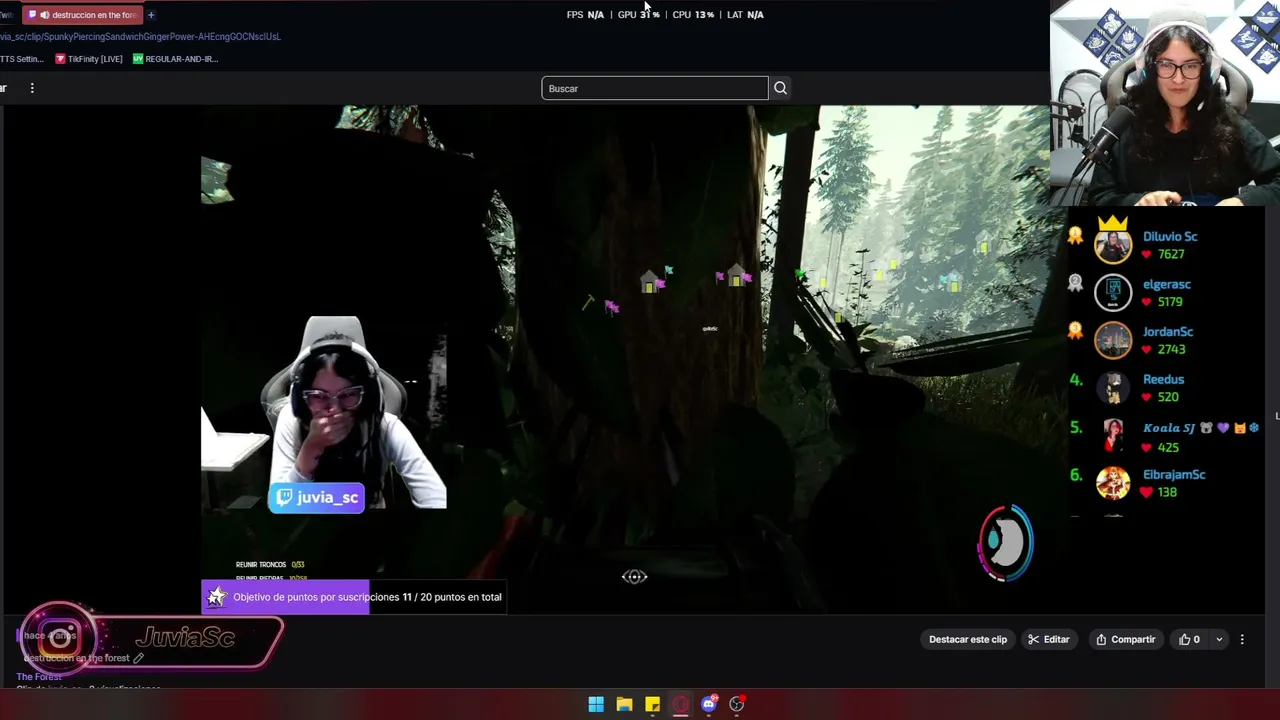Screen dimensions: 1280x720
Task: Click Koala SJ's avatar in the leaderboard
Action: [1113, 436]
